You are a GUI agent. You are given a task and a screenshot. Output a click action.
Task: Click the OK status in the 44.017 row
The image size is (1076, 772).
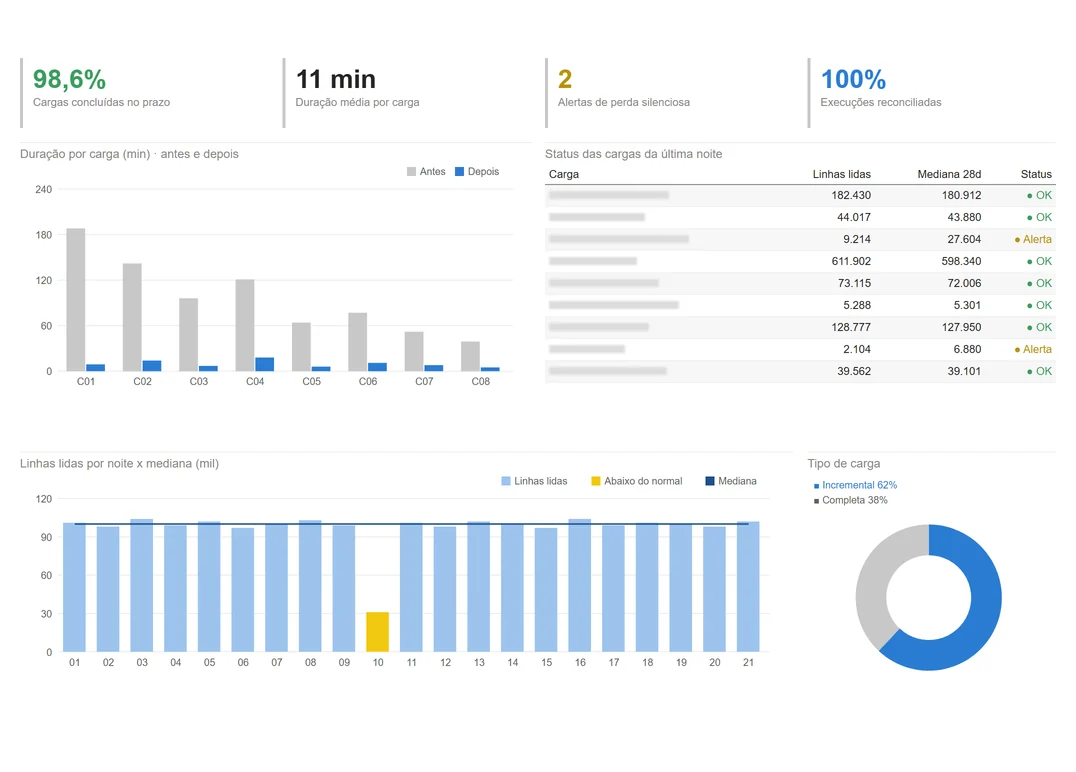[1039, 218]
